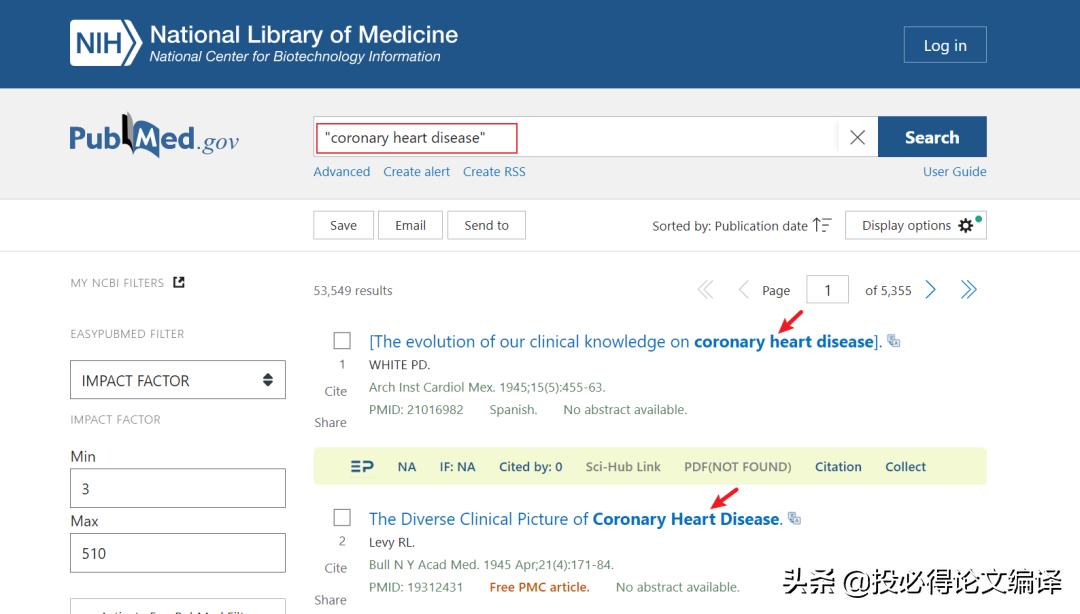This screenshot has height=614, width=1080.
Task: Jump to last page with the double-chevron icon
Action: (968, 289)
